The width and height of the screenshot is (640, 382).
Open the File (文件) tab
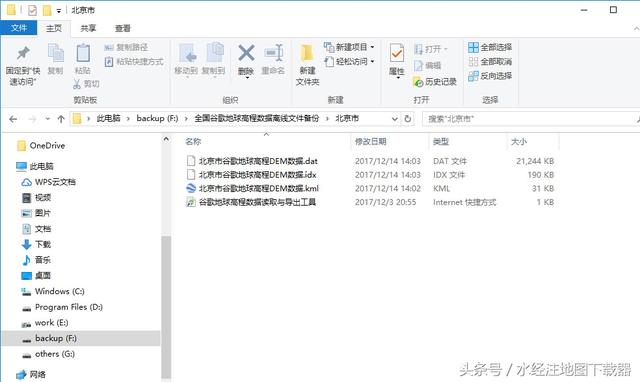[x=19, y=28]
